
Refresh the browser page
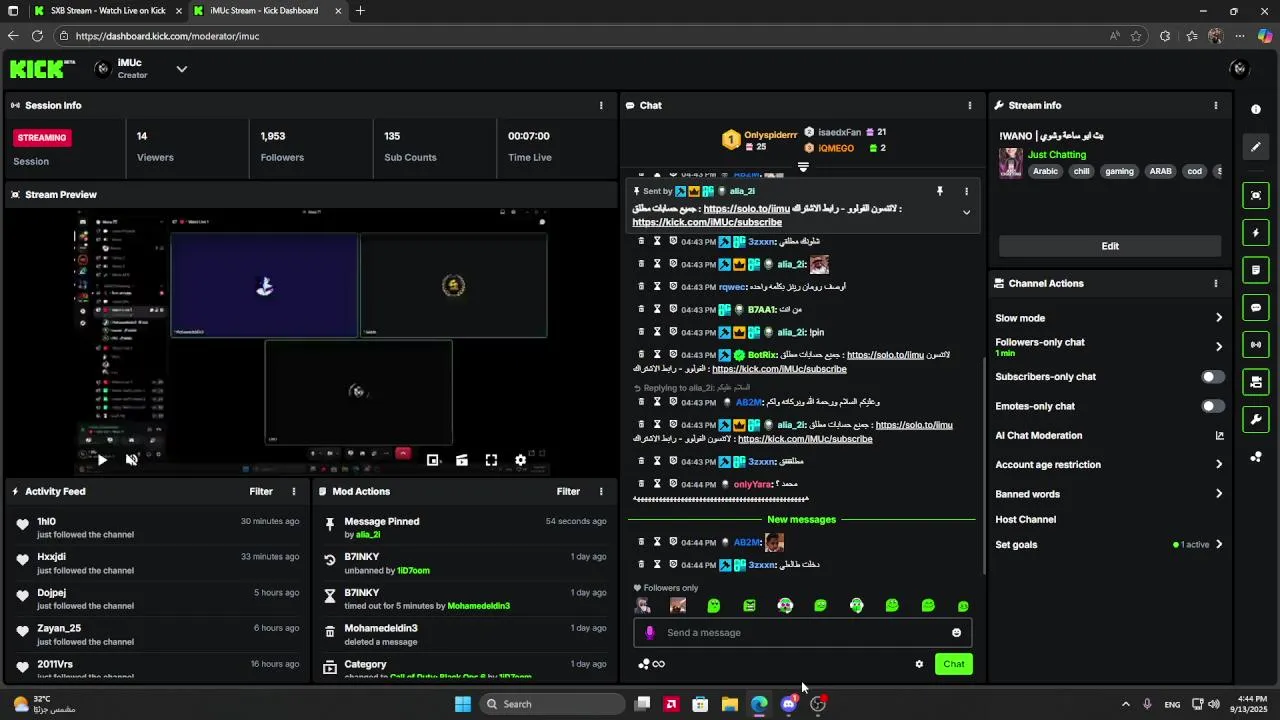[x=37, y=36]
